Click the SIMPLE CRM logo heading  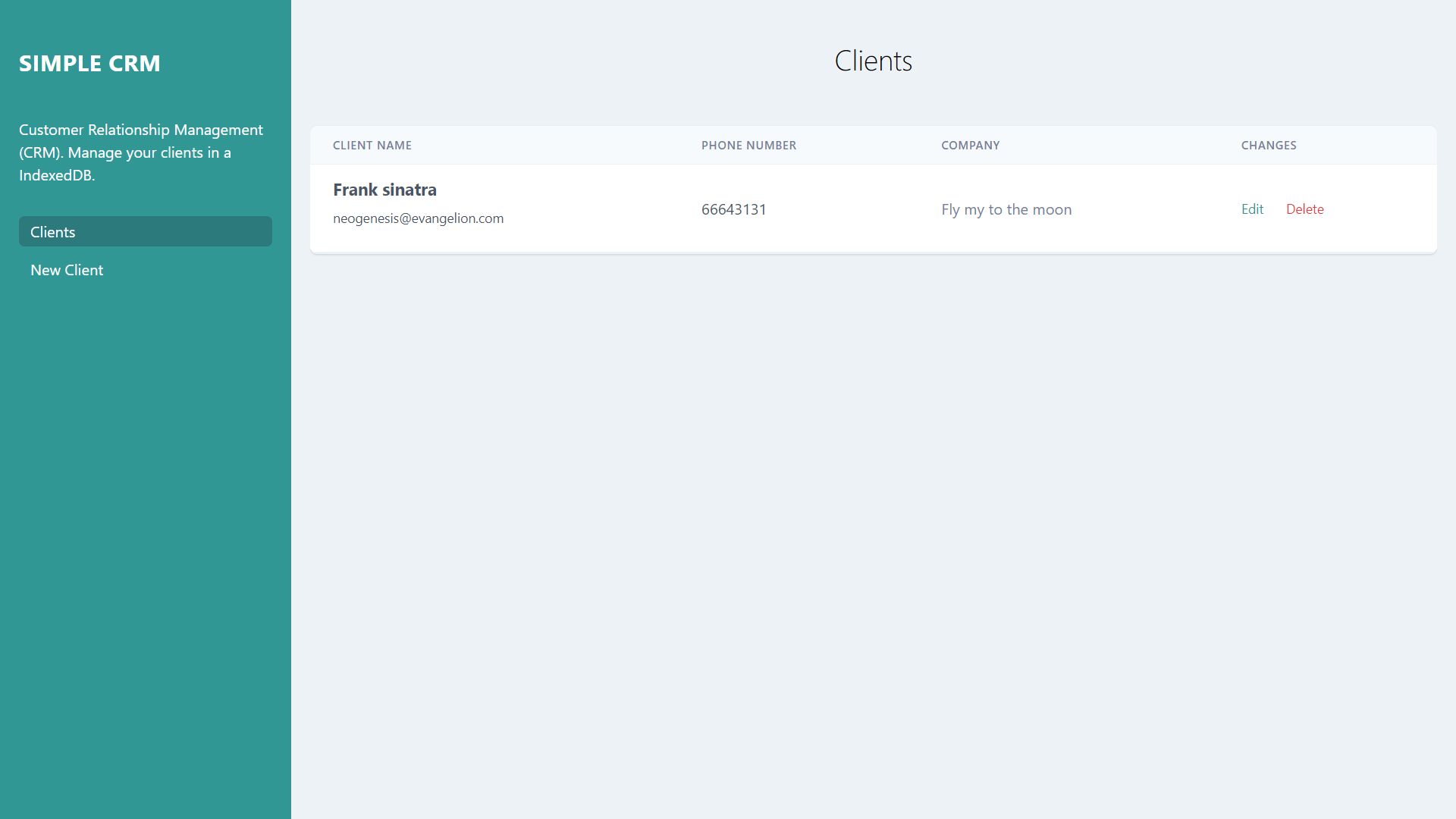(89, 64)
